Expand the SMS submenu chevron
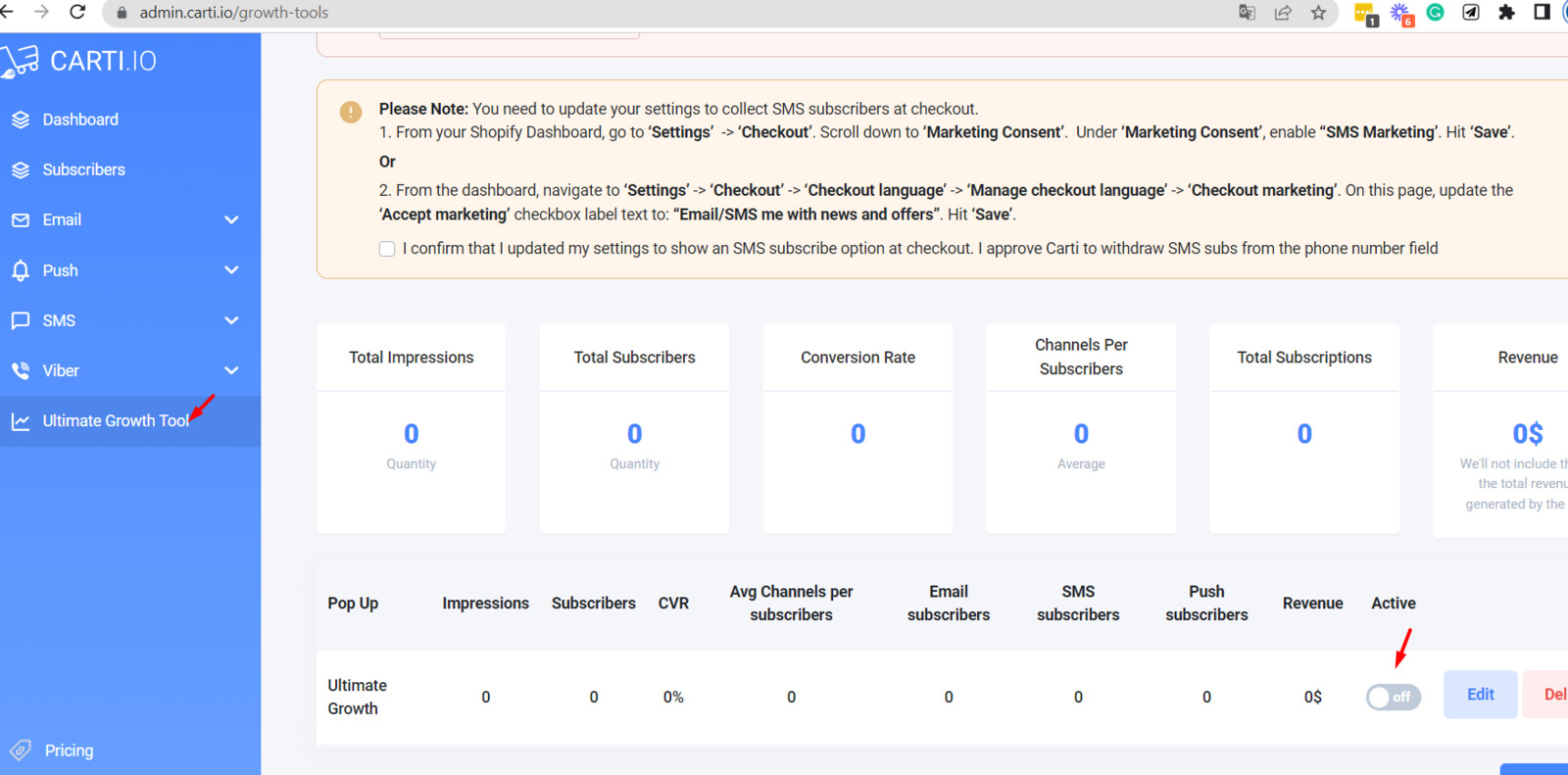 (231, 320)
